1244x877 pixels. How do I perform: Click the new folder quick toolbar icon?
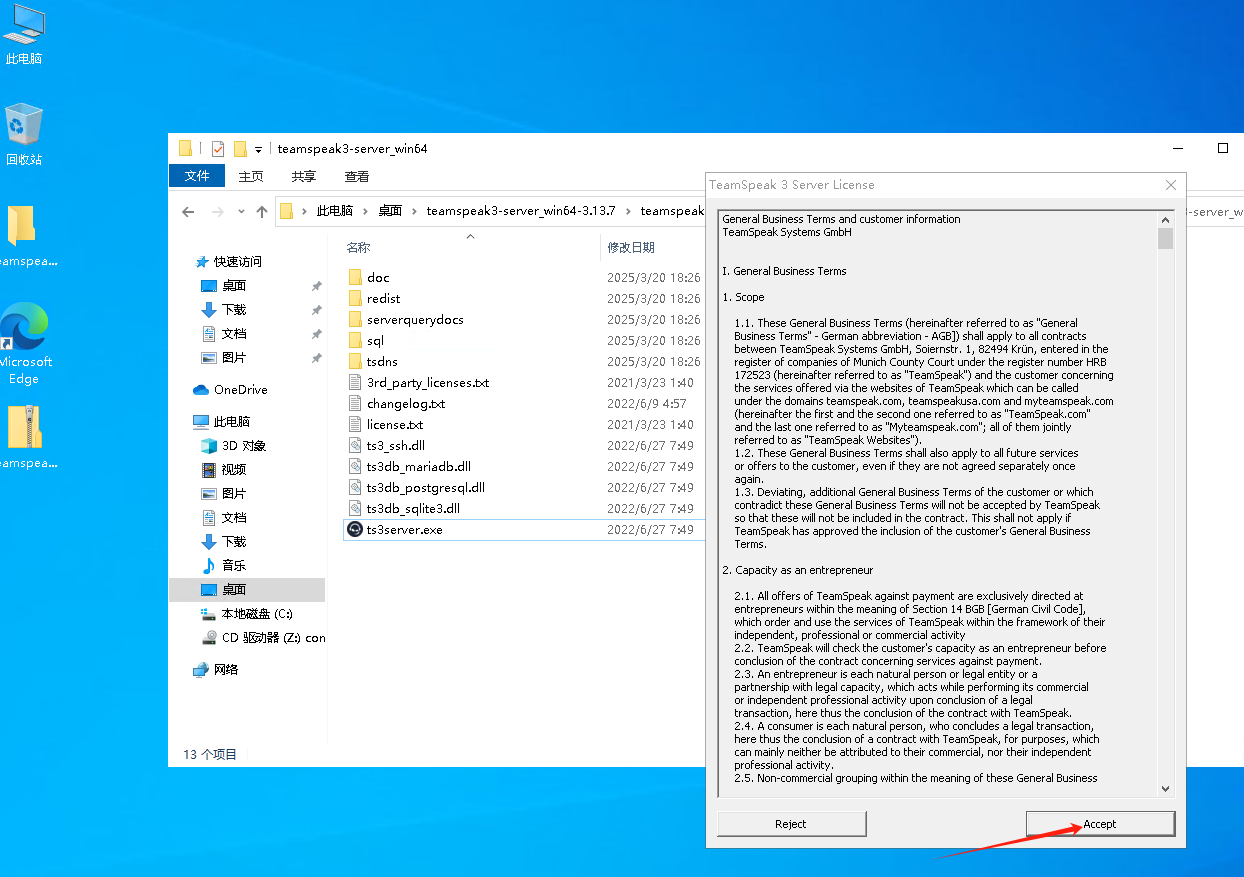(x=240, y=149)
